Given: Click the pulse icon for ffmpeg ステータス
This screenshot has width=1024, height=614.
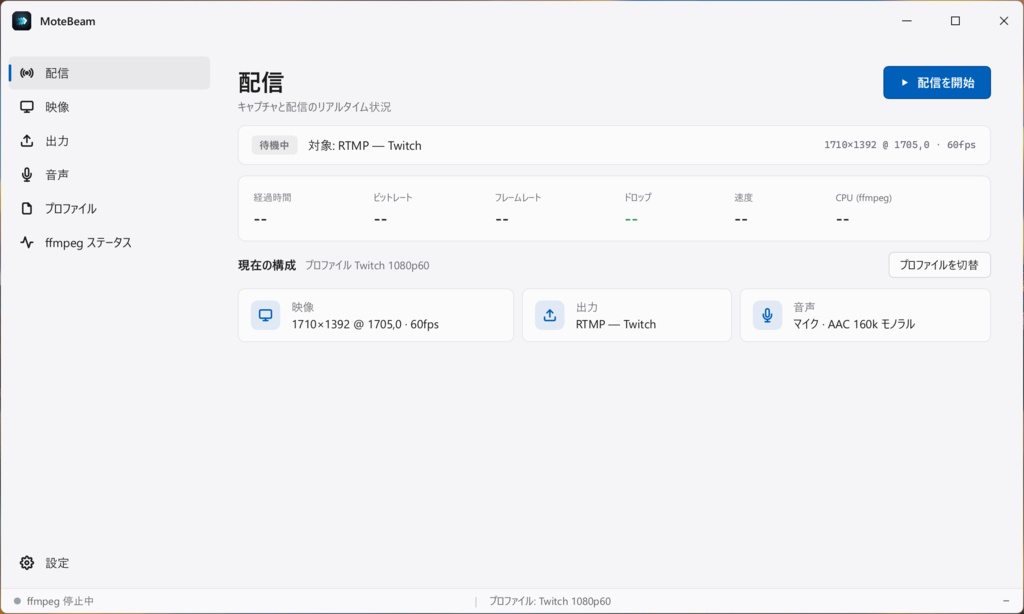Looking at the screenshot, I should point(27,242).
